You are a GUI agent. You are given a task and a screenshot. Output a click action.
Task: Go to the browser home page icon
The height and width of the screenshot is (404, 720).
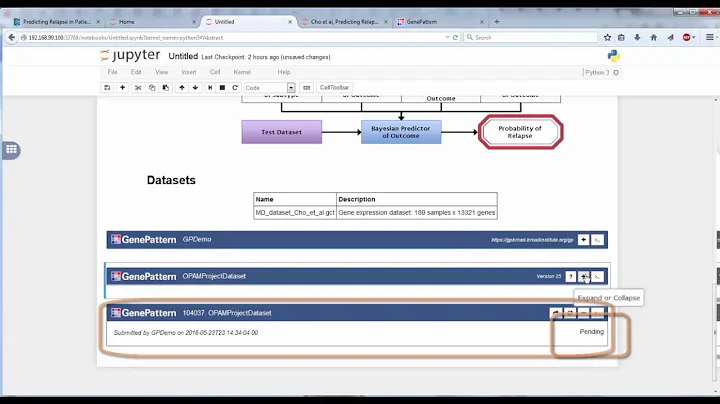click(653, 38)
